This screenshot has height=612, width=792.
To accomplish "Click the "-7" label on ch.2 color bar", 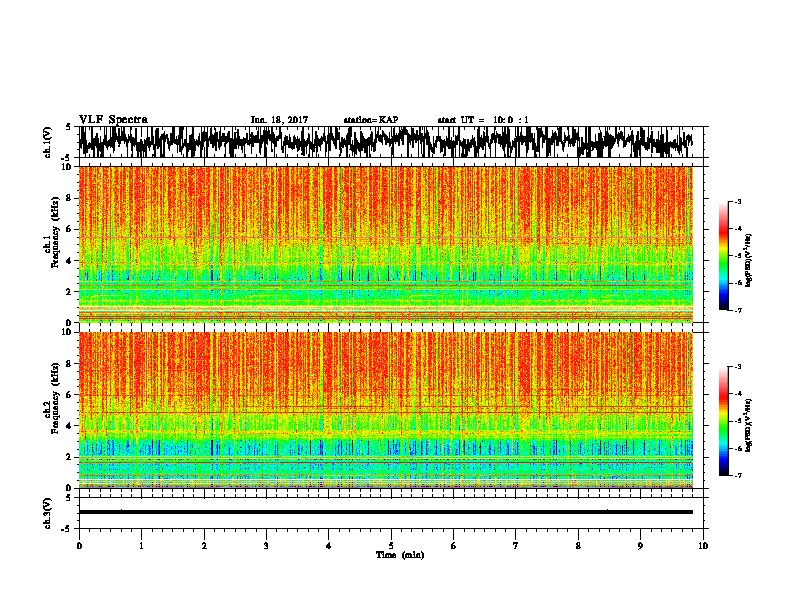I will pos(737,475).
